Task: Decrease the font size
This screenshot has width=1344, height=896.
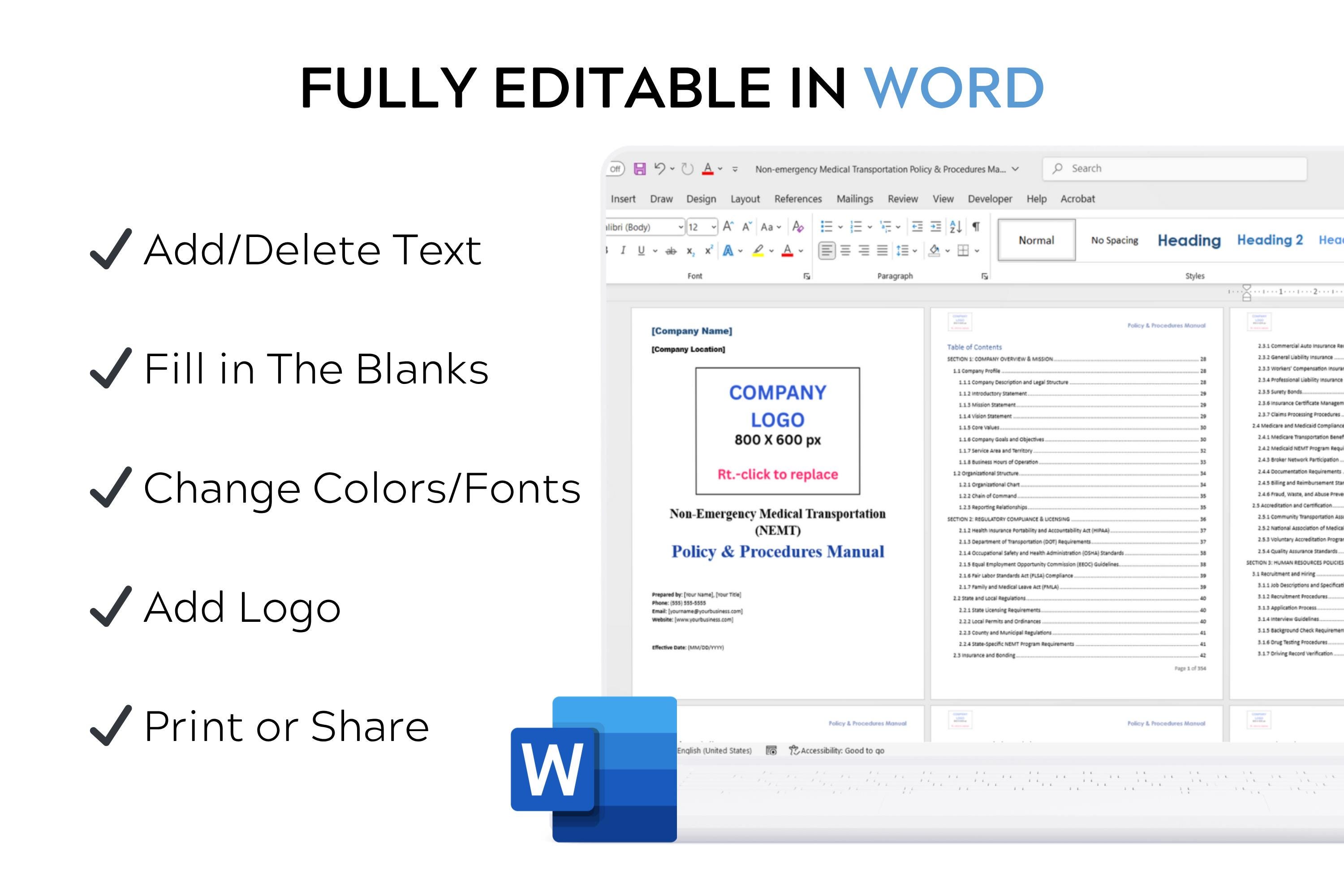Action: tap(747, 226)
